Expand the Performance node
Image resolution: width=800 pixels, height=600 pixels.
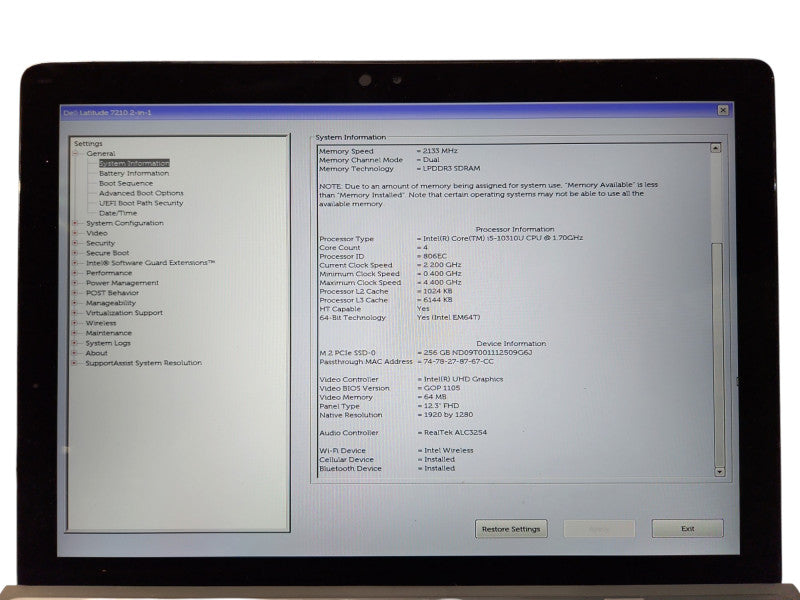pos(76,273)
